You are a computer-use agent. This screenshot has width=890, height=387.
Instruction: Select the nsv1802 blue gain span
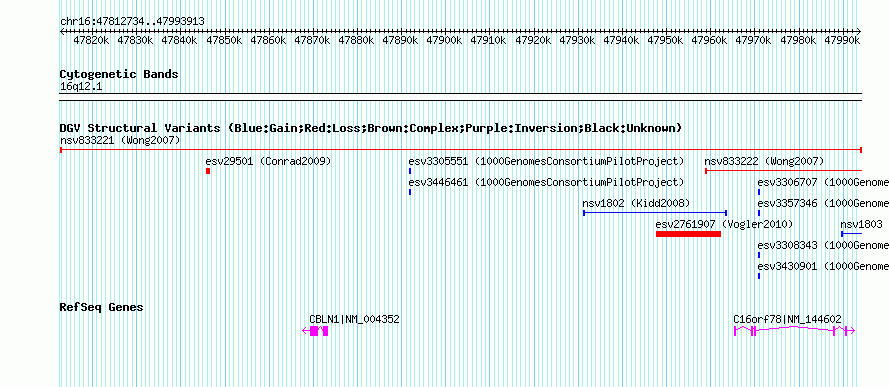pos(655,213)
